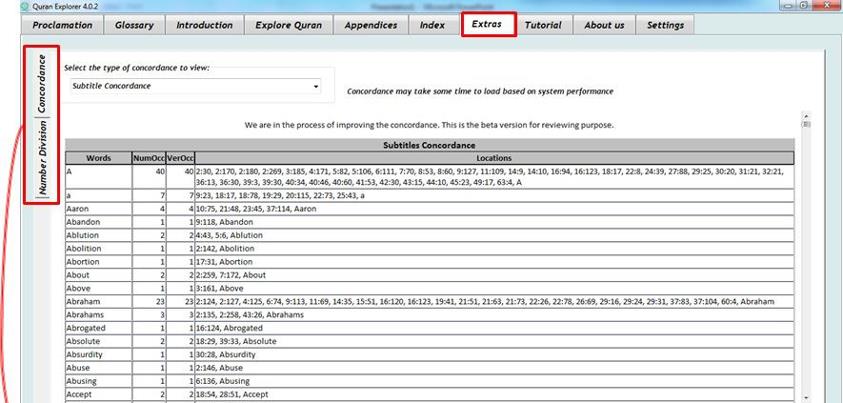The width and height of the screenshot is (843, 403).
Task: Click the Subtitles Concordance table title
Action: 429,145
